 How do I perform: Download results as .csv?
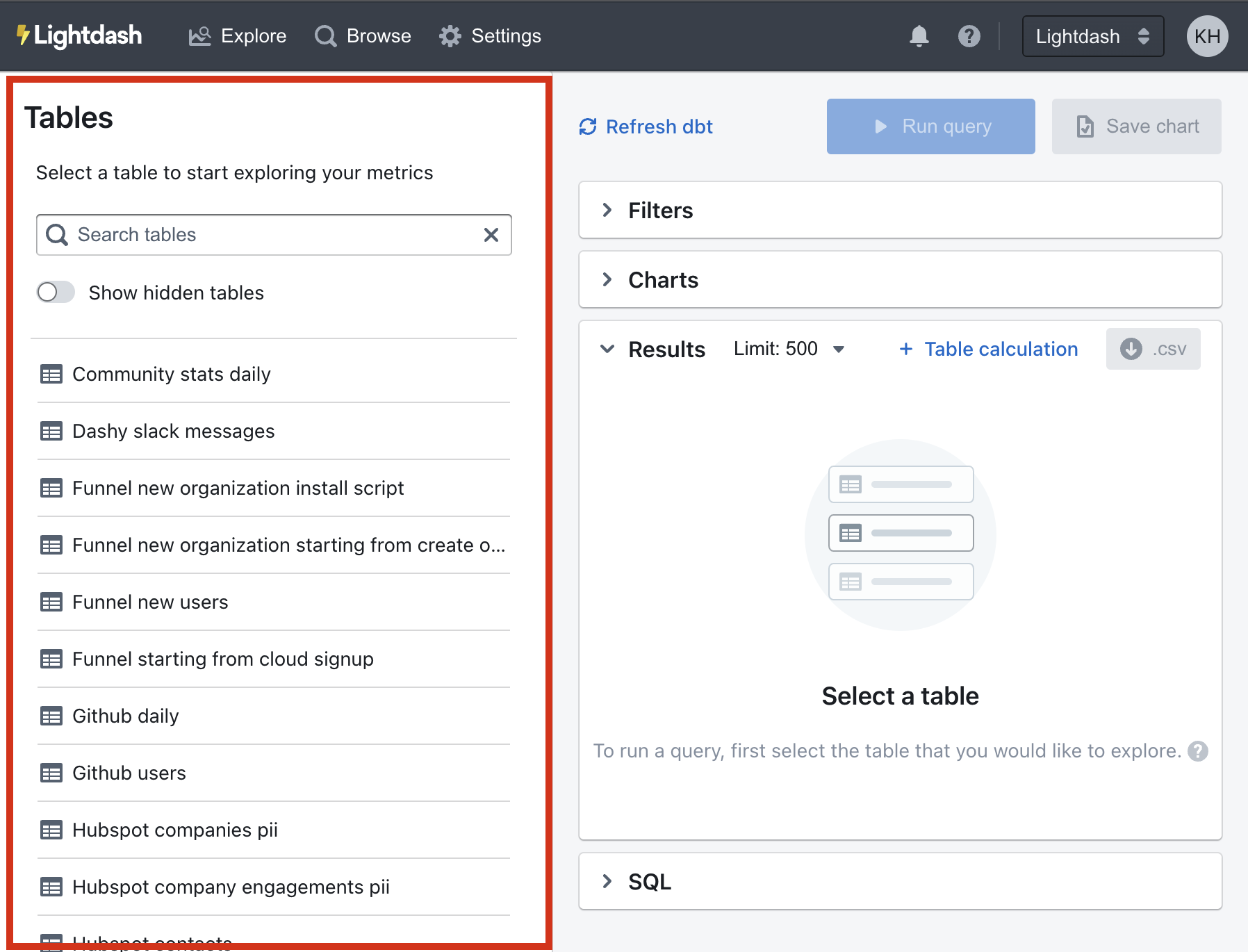click(x=1153, y=349)
